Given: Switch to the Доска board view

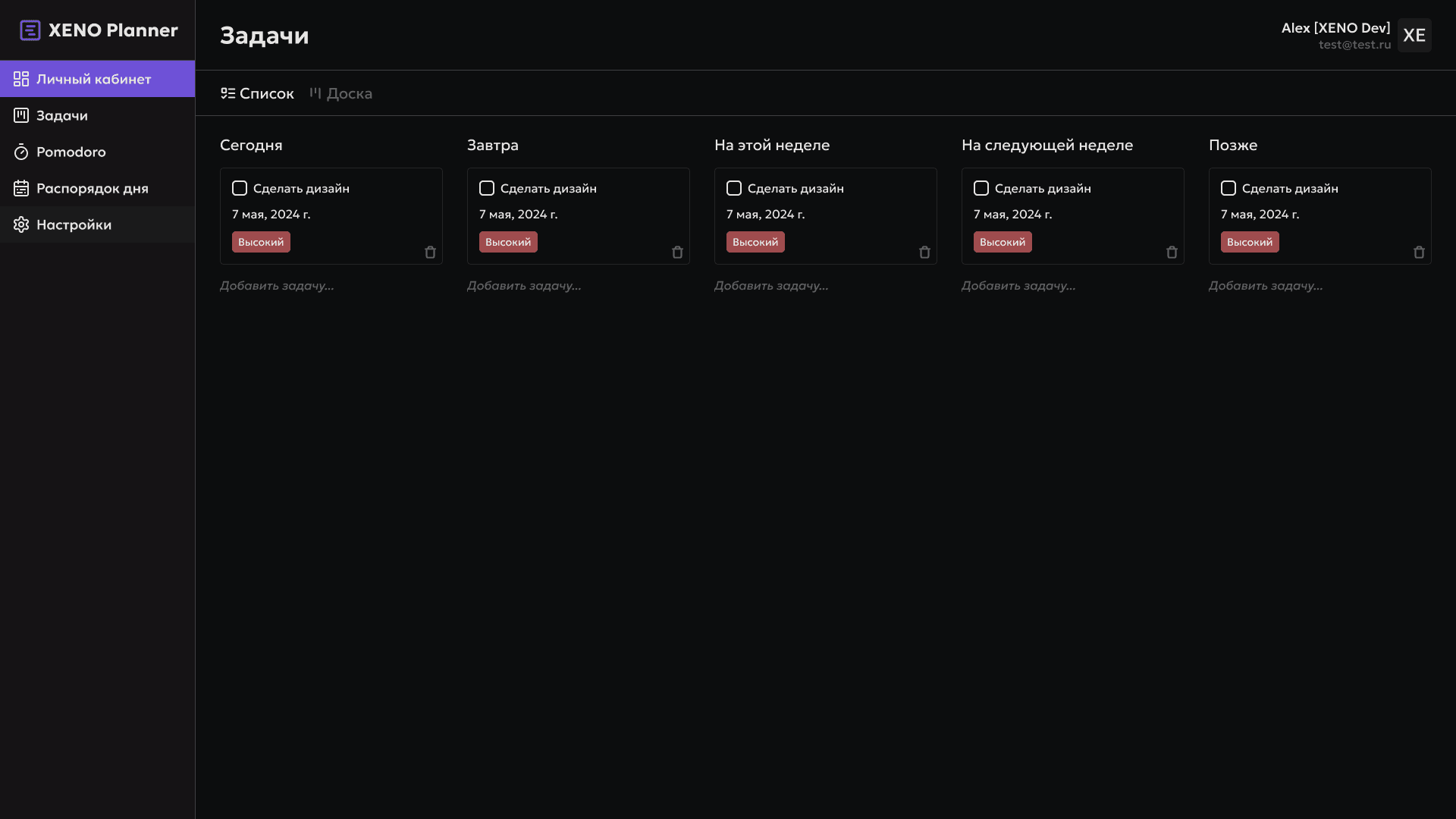Looking at the screenshot, I should [x=341, y=93].
